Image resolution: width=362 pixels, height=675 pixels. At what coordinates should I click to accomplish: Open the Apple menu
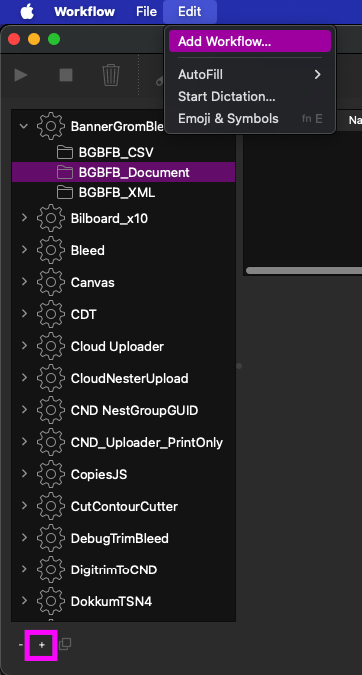[x=27, y=12]
